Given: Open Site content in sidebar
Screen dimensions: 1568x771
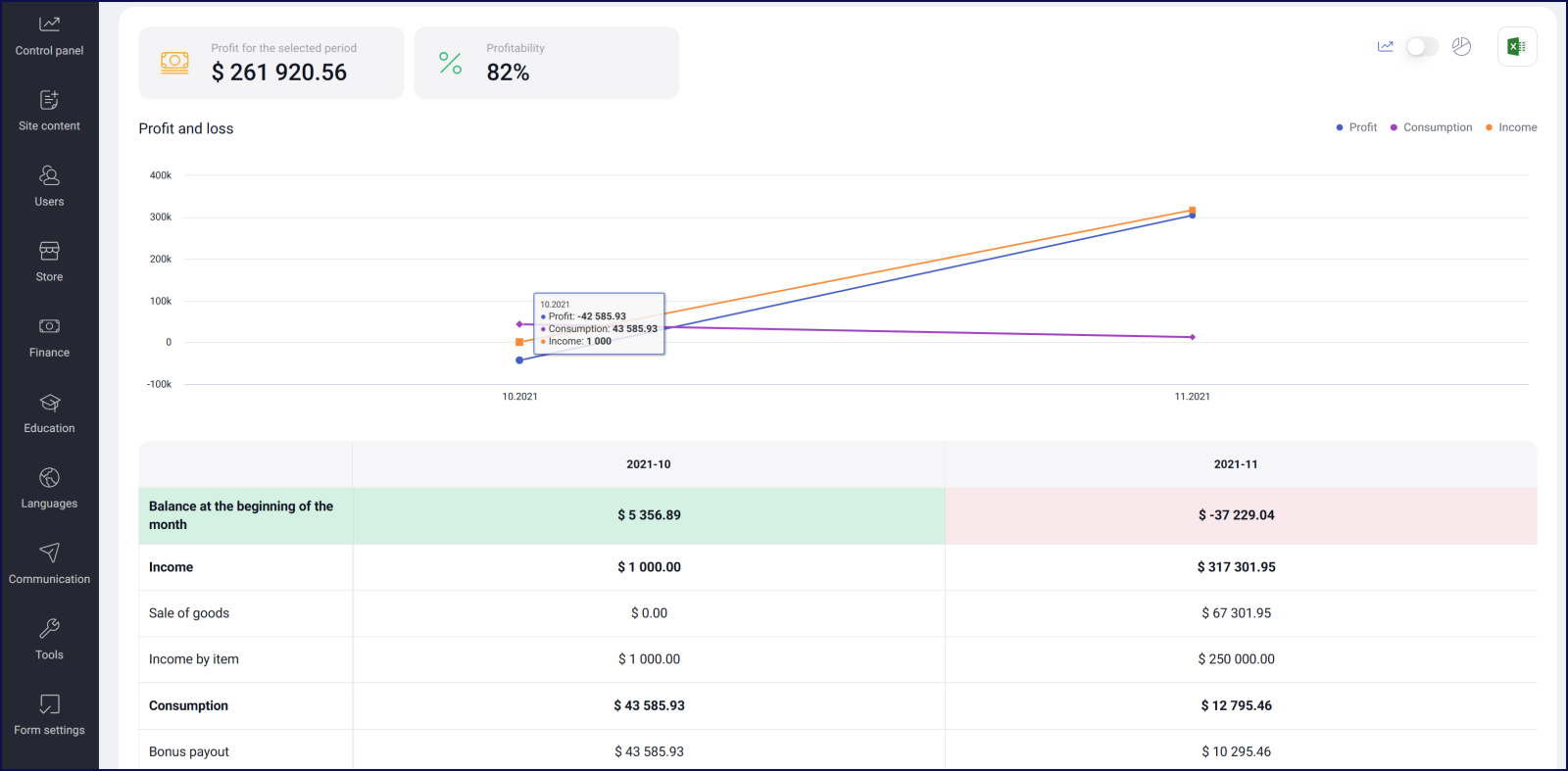Looking at the screenshot, I should pyautogui.click(x=49, y=112).
